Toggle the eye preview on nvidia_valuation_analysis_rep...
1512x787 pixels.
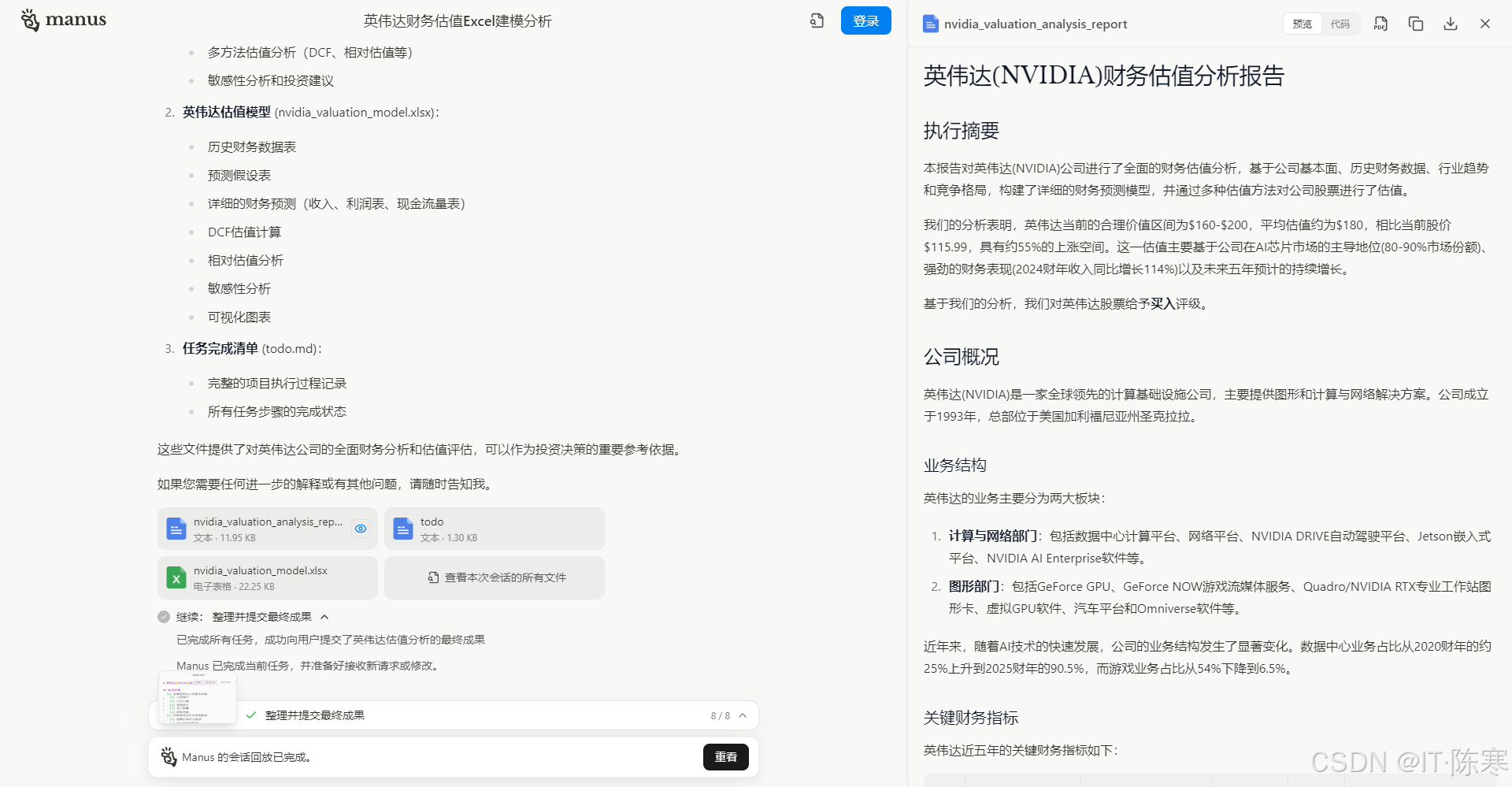pos(361,529)
